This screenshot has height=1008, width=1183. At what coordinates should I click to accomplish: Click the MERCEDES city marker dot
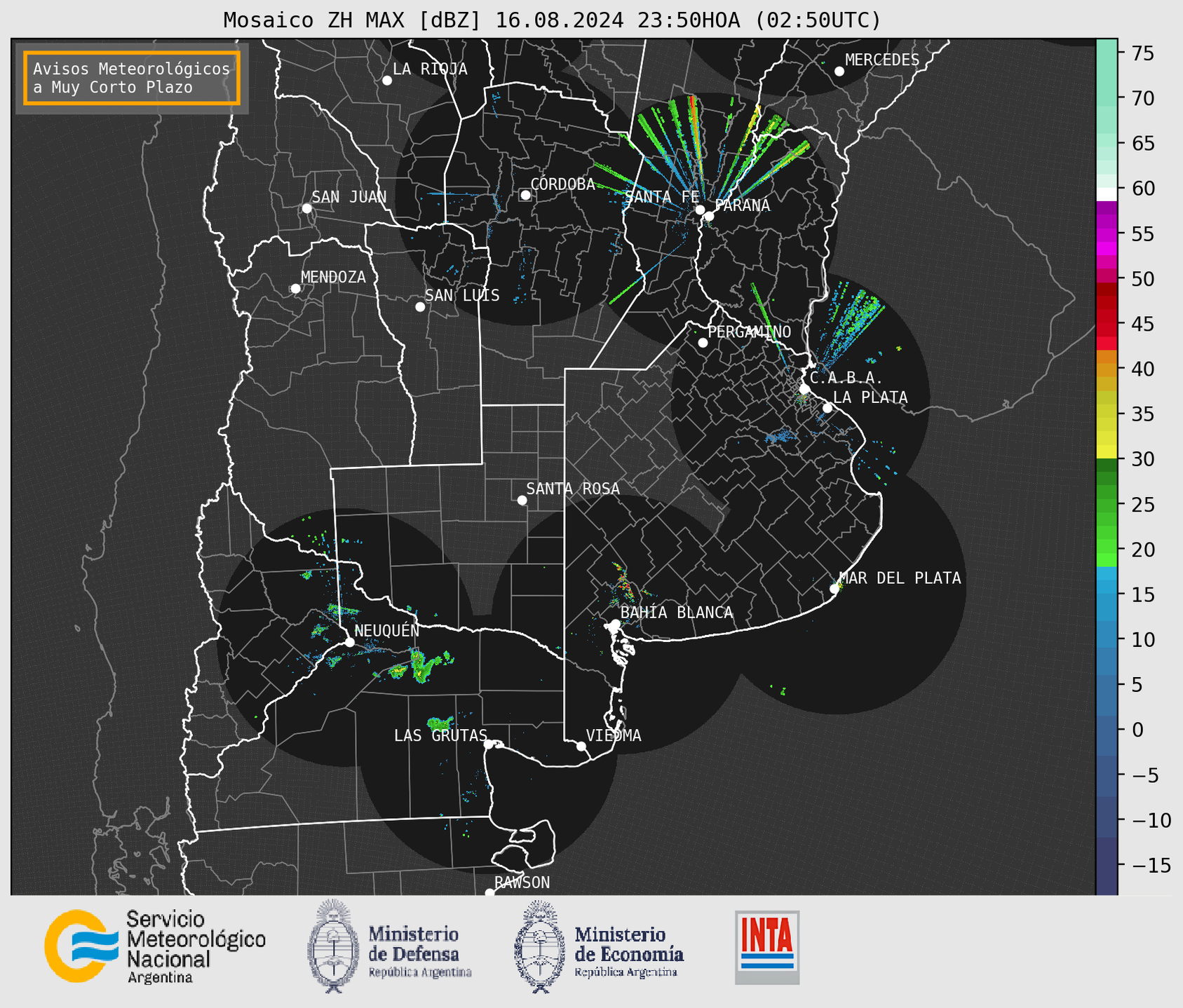(x=839, y=71)
